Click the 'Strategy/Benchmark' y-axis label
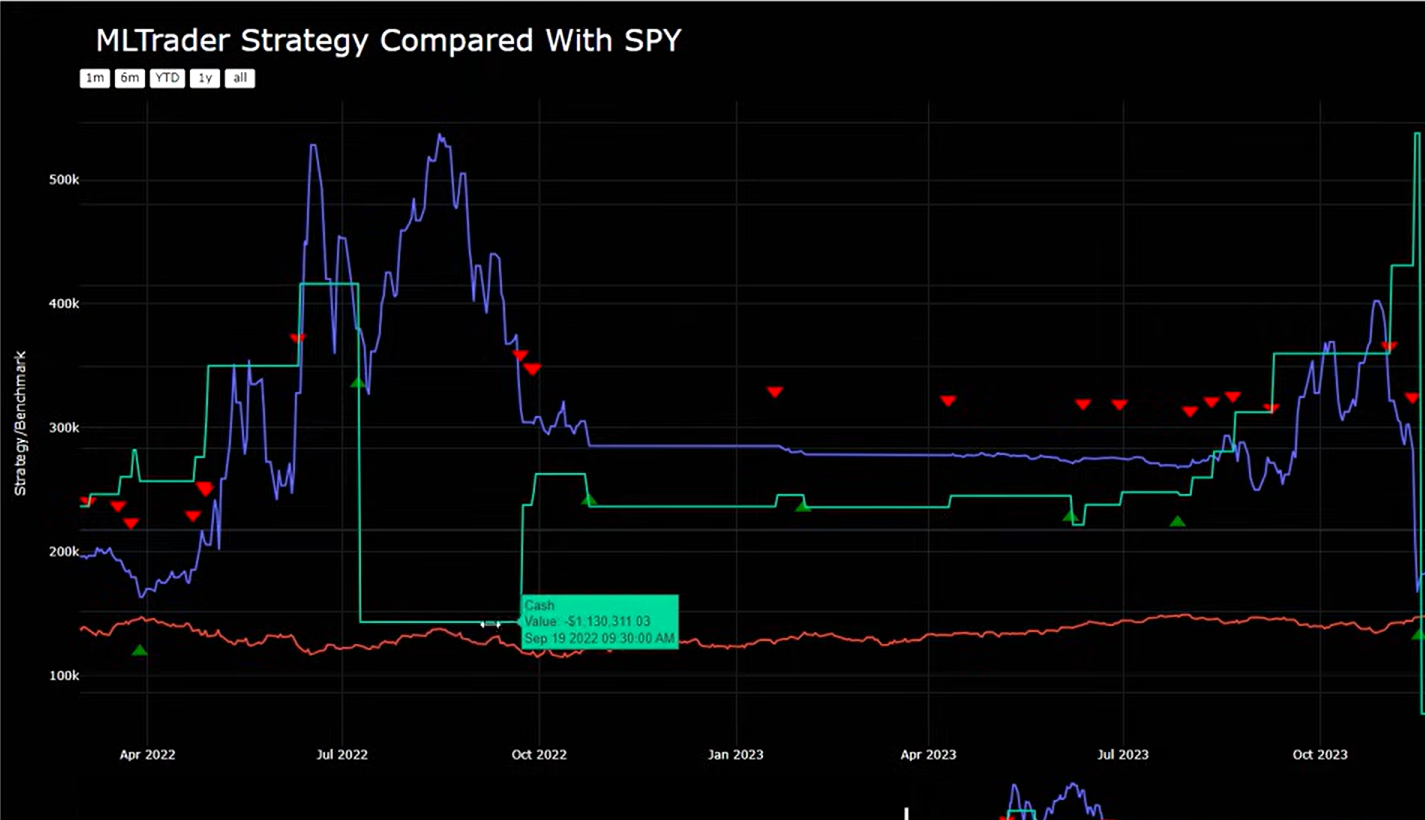 pos(19,423)
